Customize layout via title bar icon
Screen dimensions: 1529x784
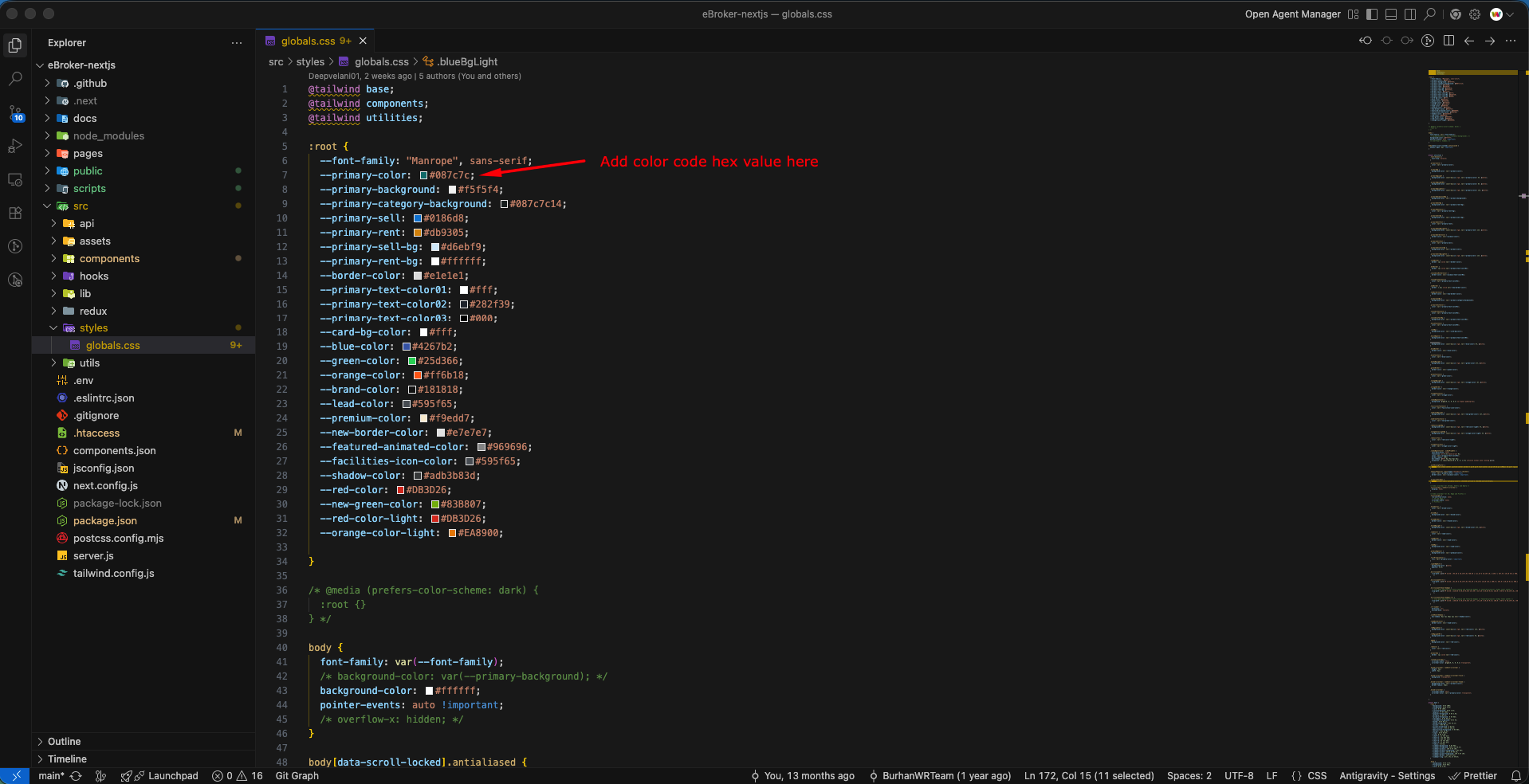(x=1353, y=14)
